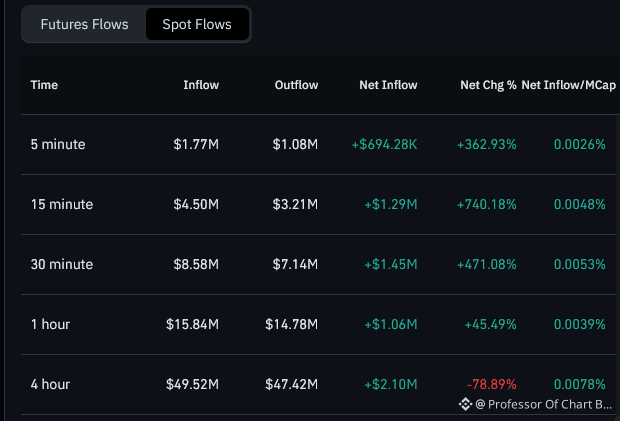
Task: Click the +740.18% net change value
Action: (x=486, y=204)
